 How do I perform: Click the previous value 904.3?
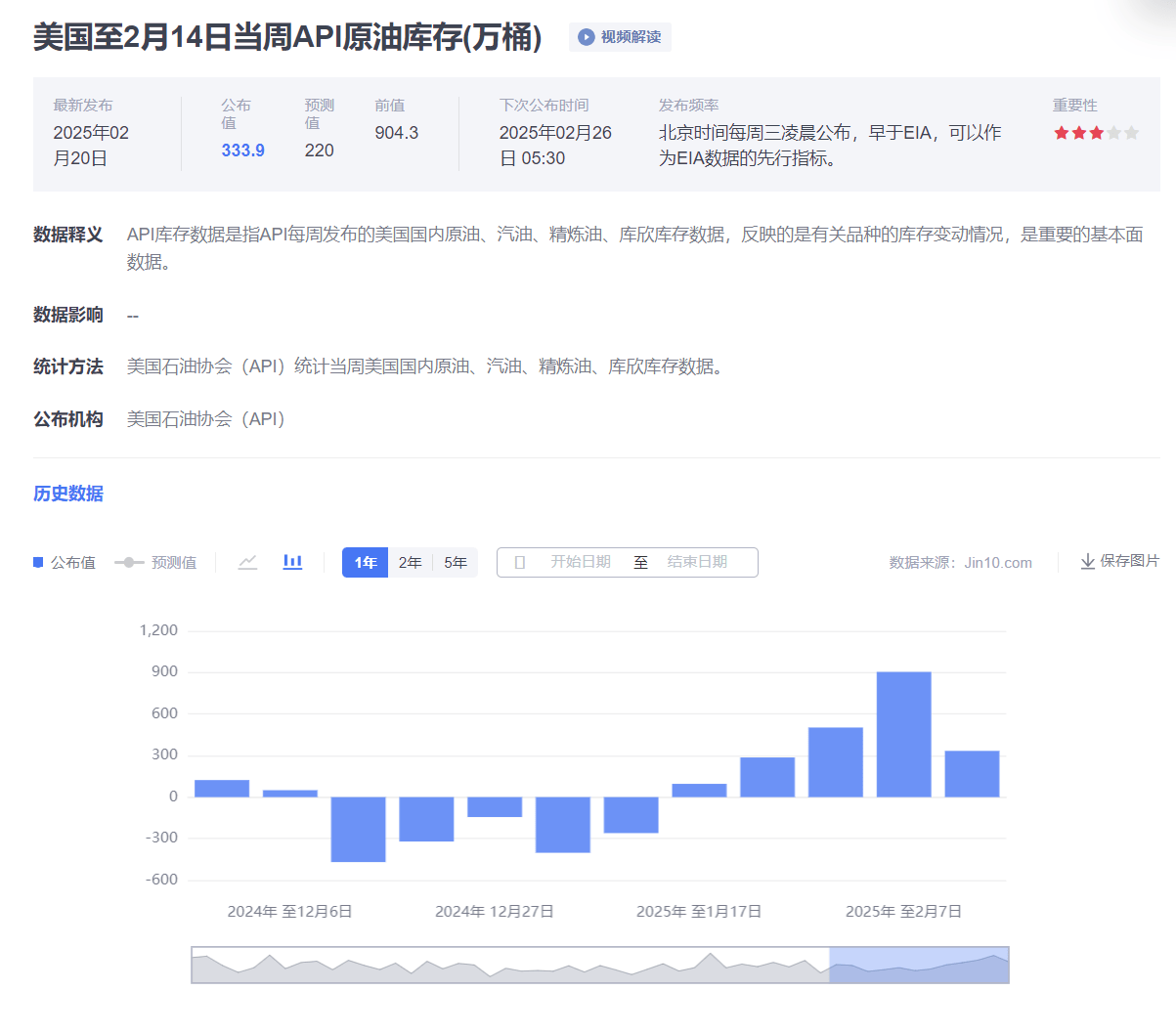click(x=397, y=133)
